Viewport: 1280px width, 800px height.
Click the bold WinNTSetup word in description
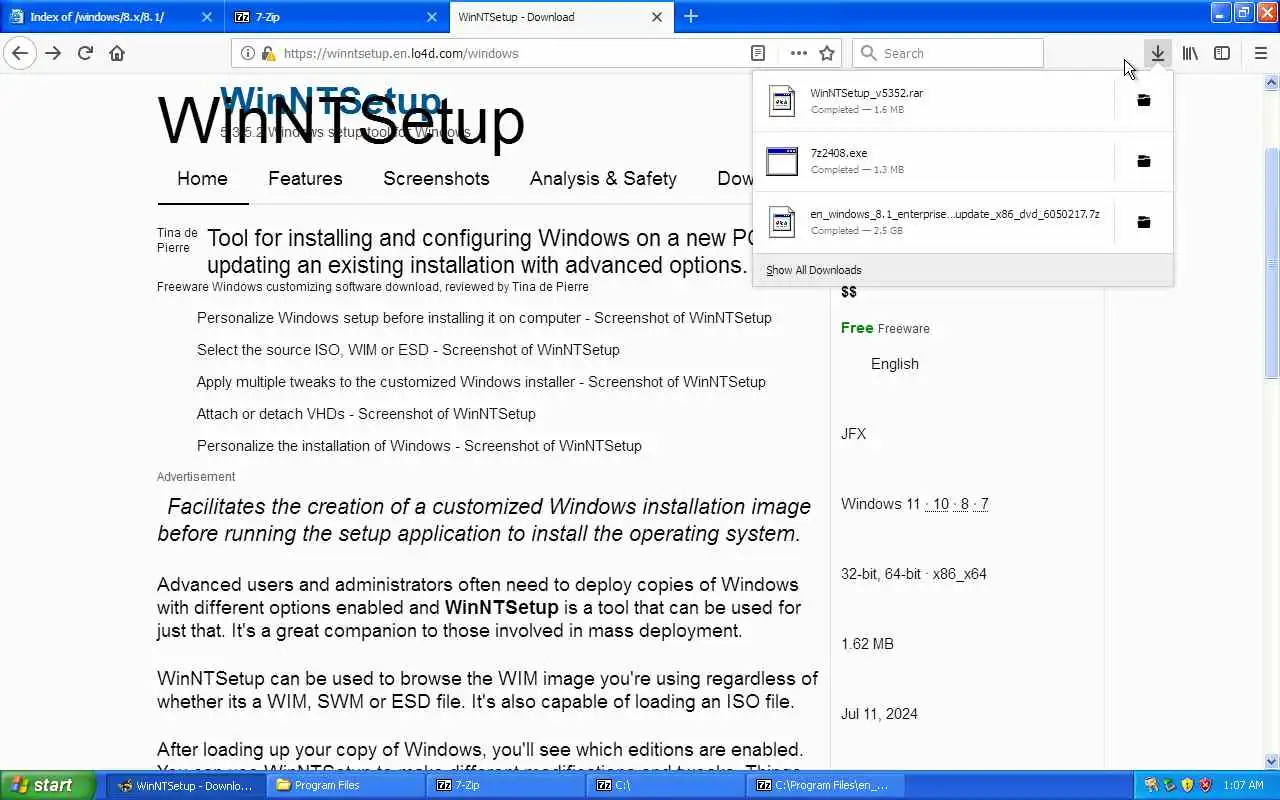pos(501,608)
